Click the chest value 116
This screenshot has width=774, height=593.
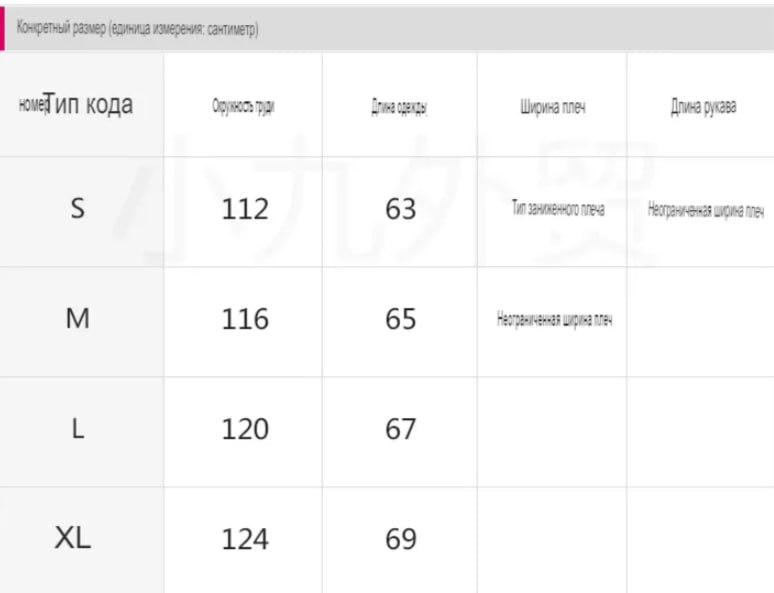245,319
